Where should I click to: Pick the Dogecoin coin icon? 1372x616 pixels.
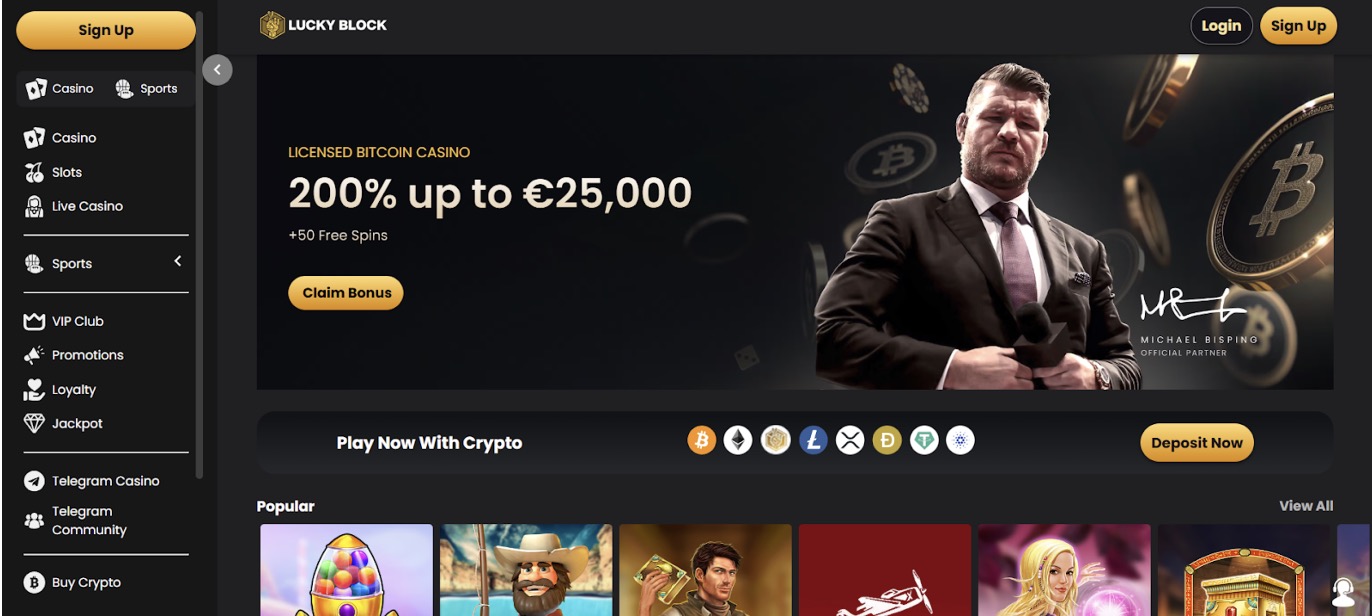(x=887, y=440)
